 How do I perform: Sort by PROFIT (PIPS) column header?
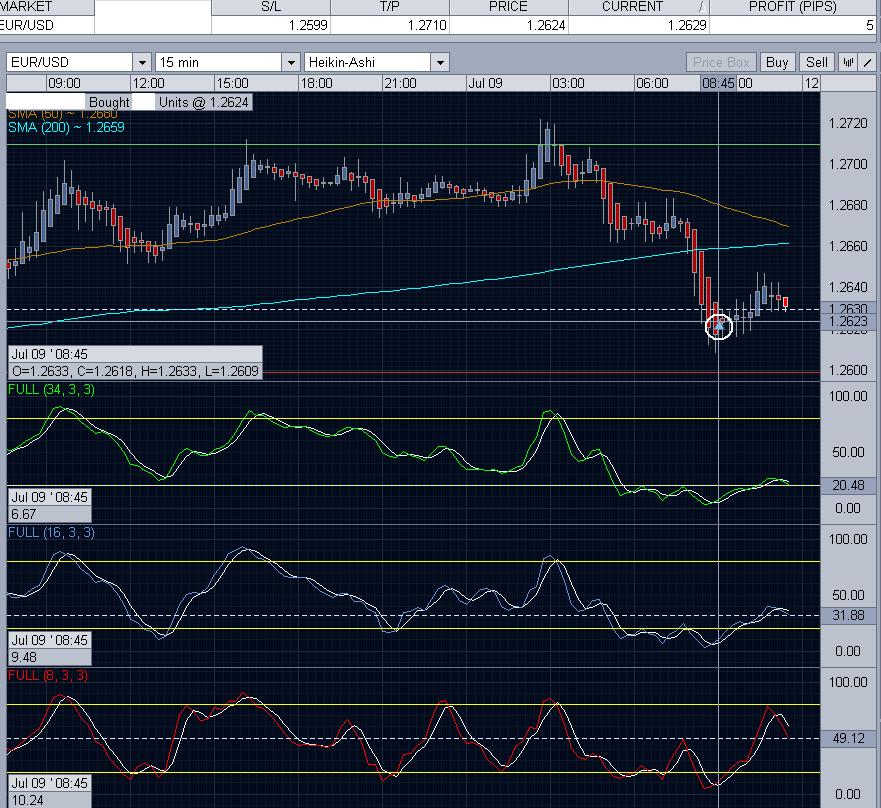pos(793,7)
